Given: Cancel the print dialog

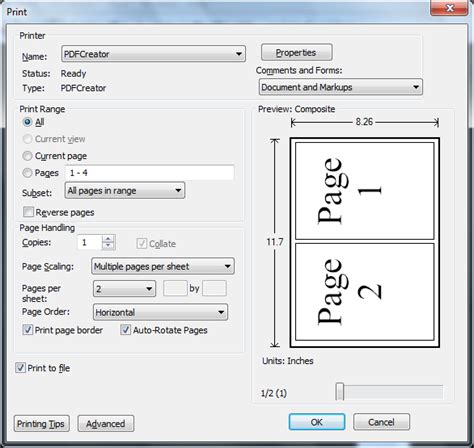Looking at the screenshot, I should [x=381, y=422].
